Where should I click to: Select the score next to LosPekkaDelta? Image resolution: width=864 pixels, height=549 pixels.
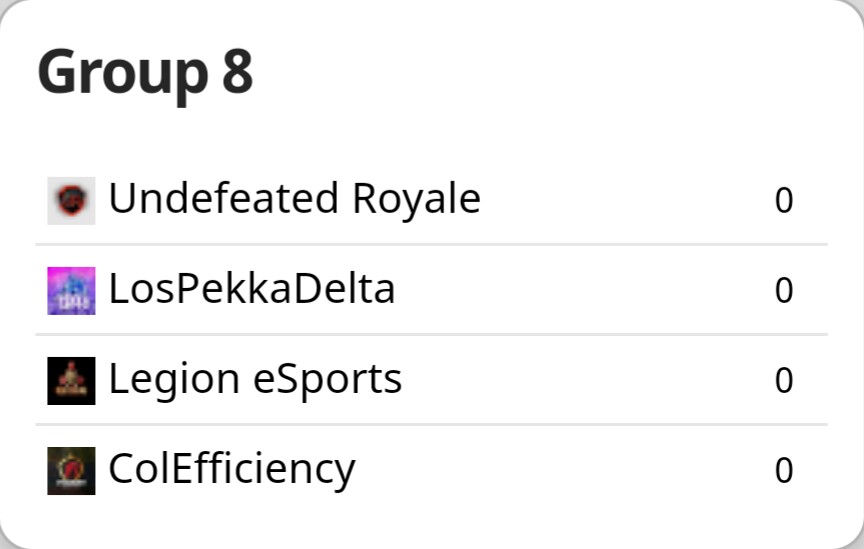click(784, 291)
